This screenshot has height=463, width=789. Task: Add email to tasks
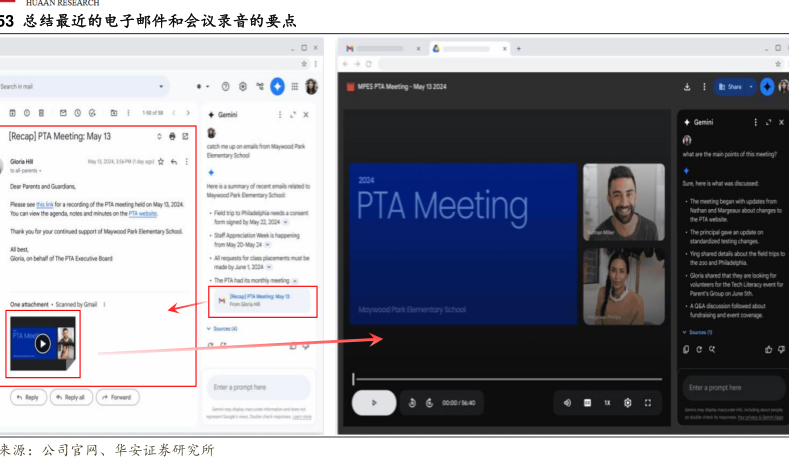click(92, 113)
